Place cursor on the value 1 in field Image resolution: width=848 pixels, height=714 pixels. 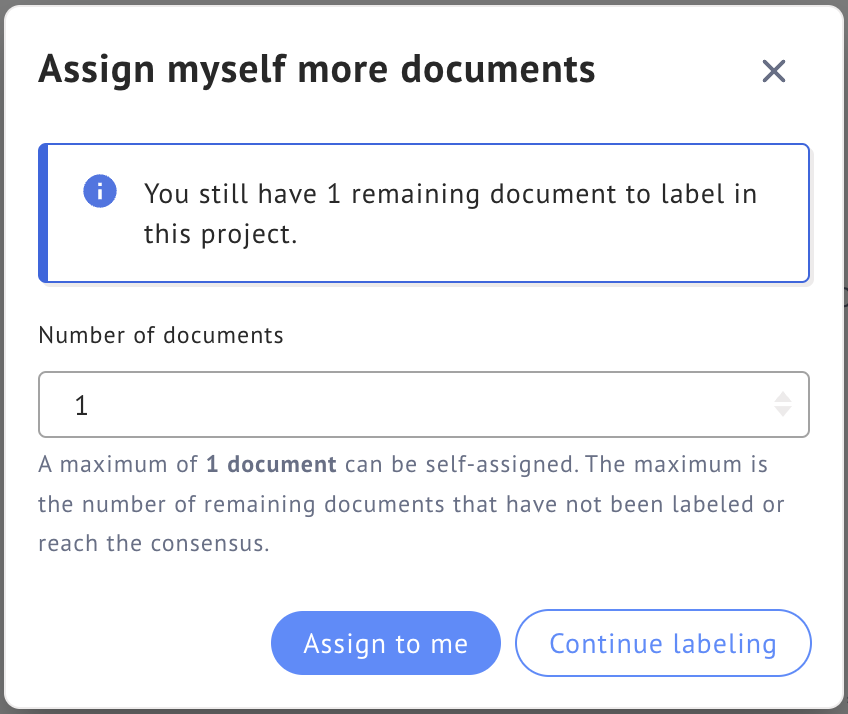81,405
